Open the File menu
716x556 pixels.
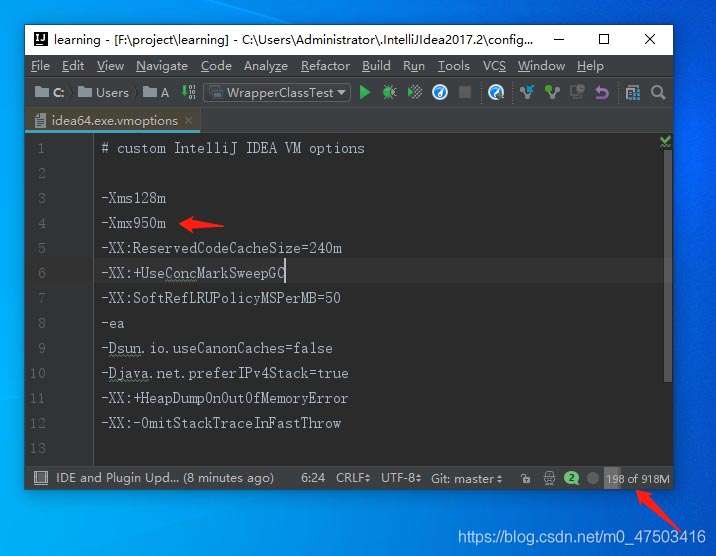[40, 66]
